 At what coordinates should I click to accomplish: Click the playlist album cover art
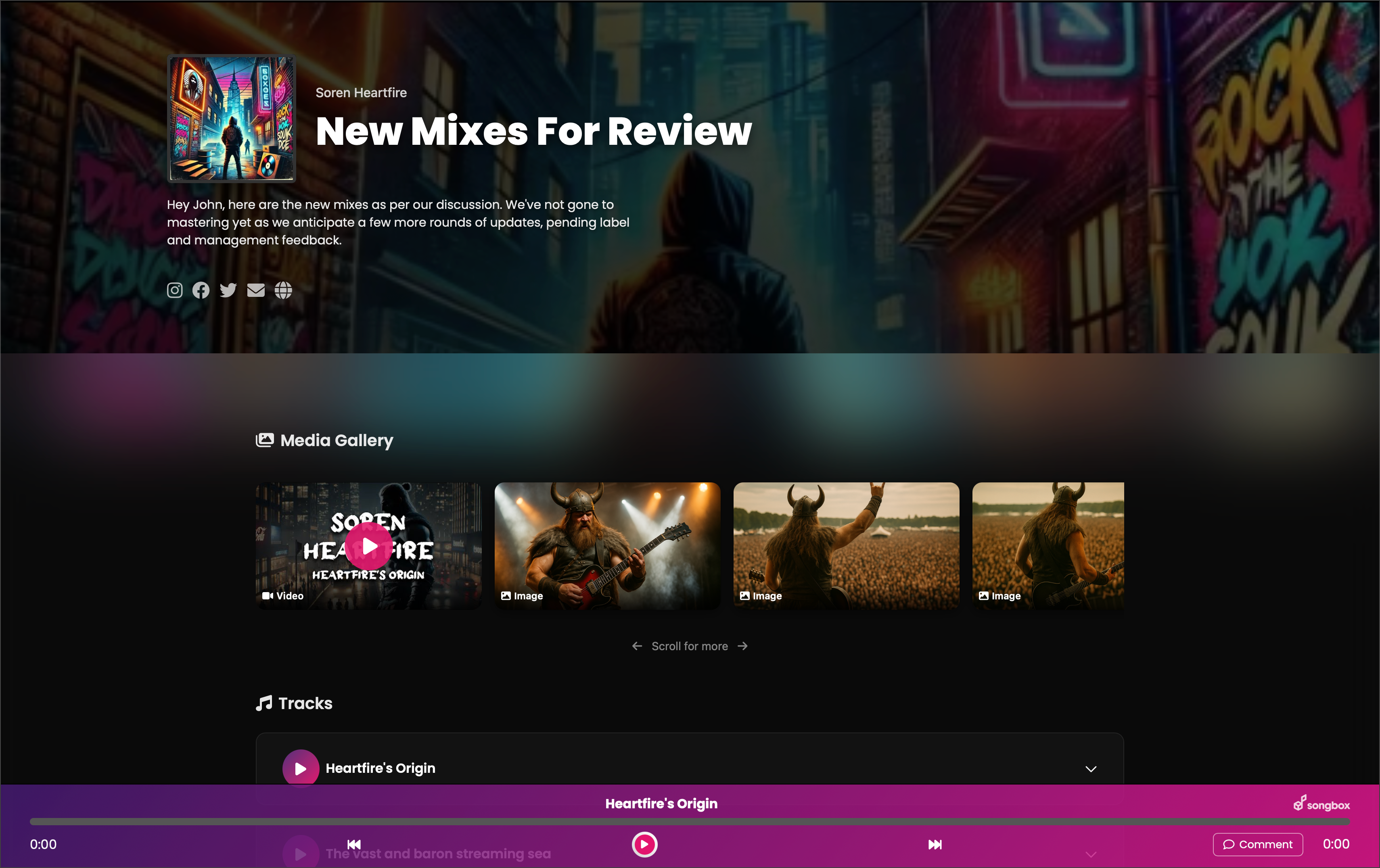point(231,119)
